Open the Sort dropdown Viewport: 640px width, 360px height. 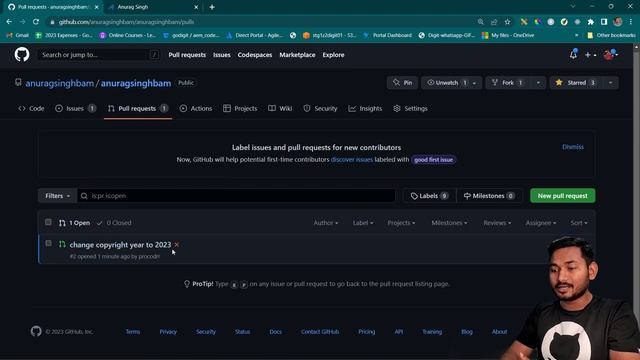pyautogui.click(x=579, y=223)
